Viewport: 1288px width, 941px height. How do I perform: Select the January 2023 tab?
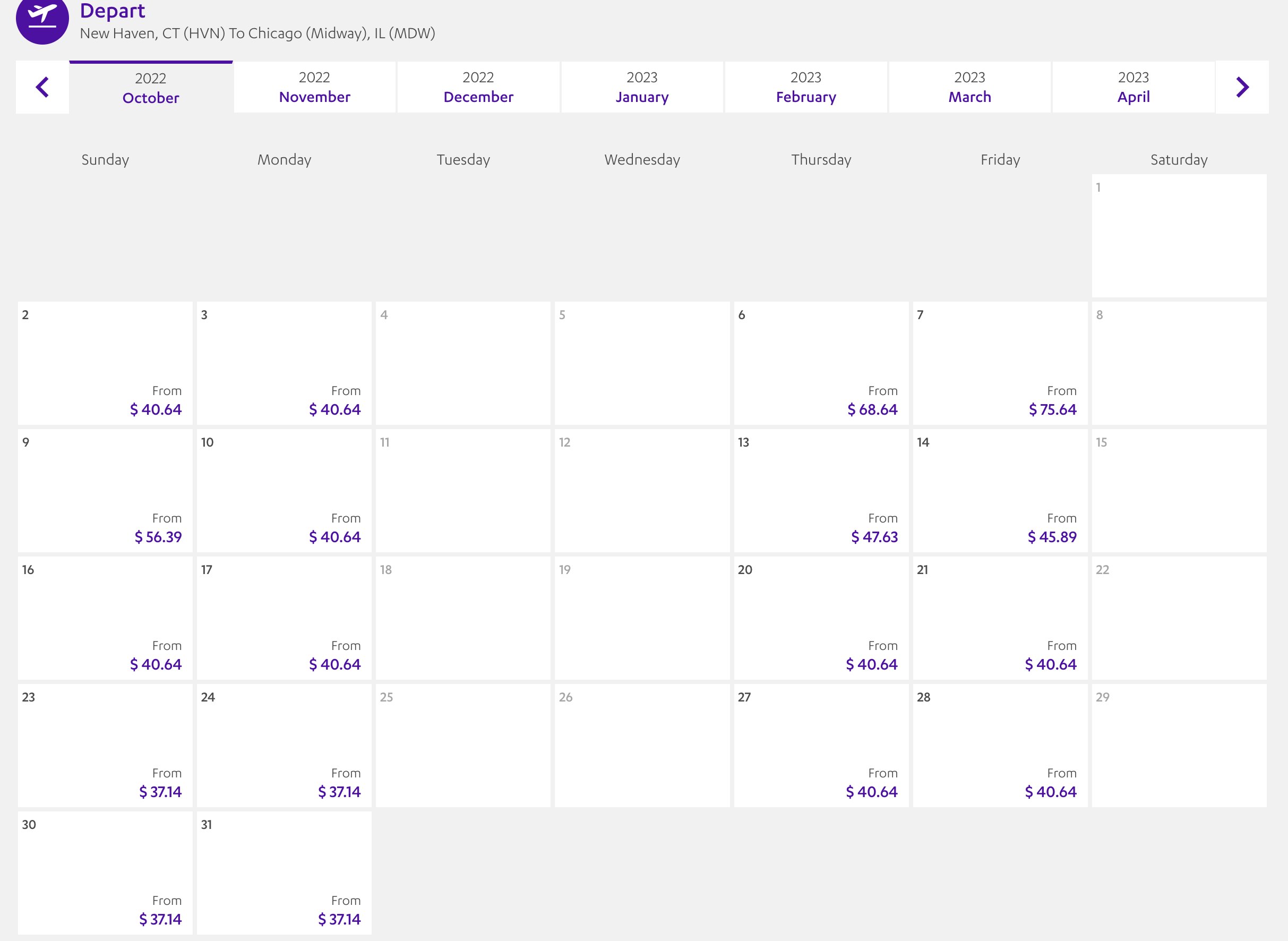point(642,87)
